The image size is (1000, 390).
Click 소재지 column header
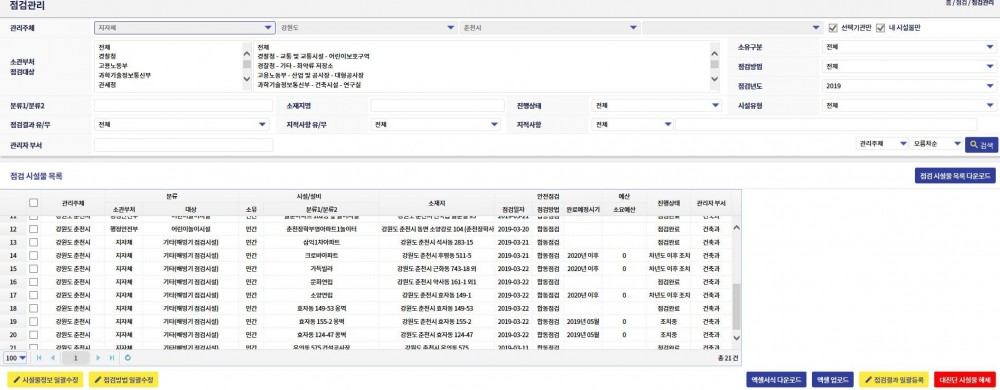tap(436, 203)
